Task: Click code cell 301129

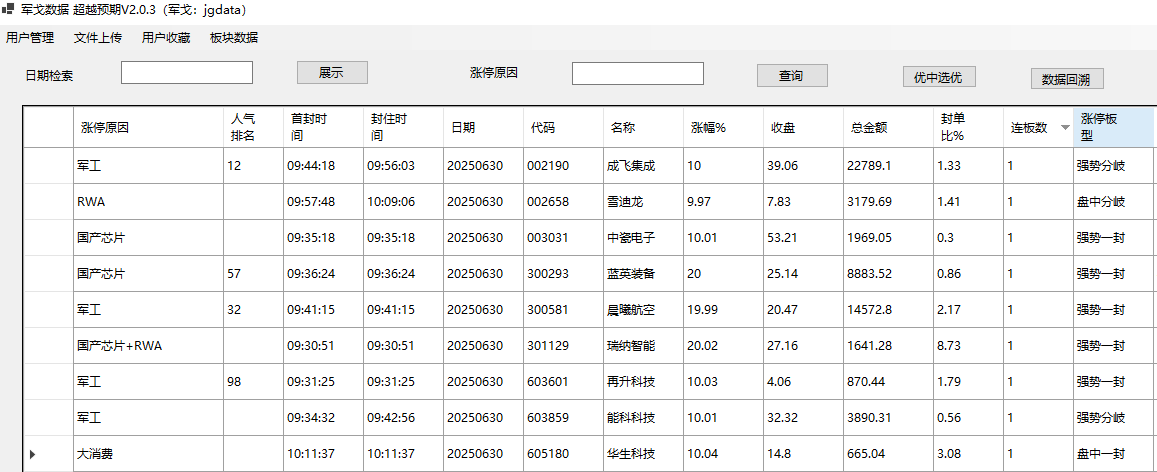Action: (563, 346)
